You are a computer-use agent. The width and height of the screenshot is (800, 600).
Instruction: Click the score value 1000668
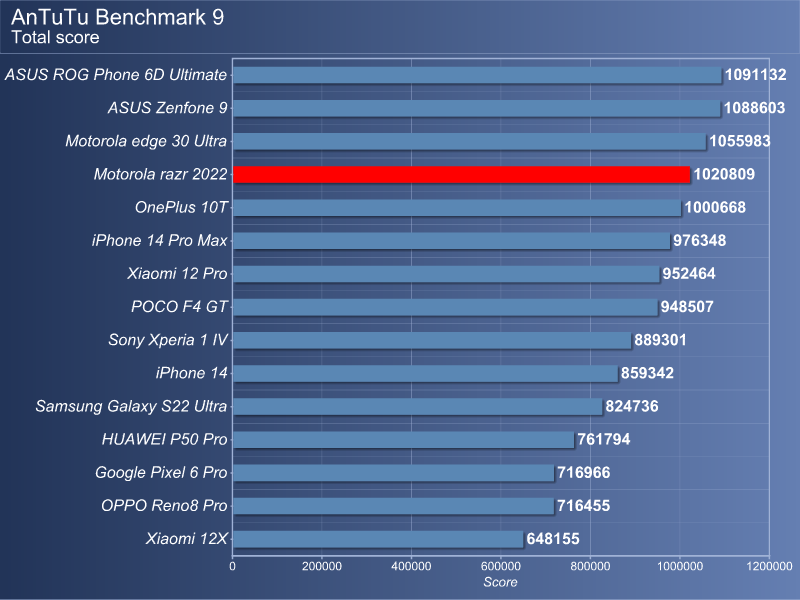tap(715, 208)
